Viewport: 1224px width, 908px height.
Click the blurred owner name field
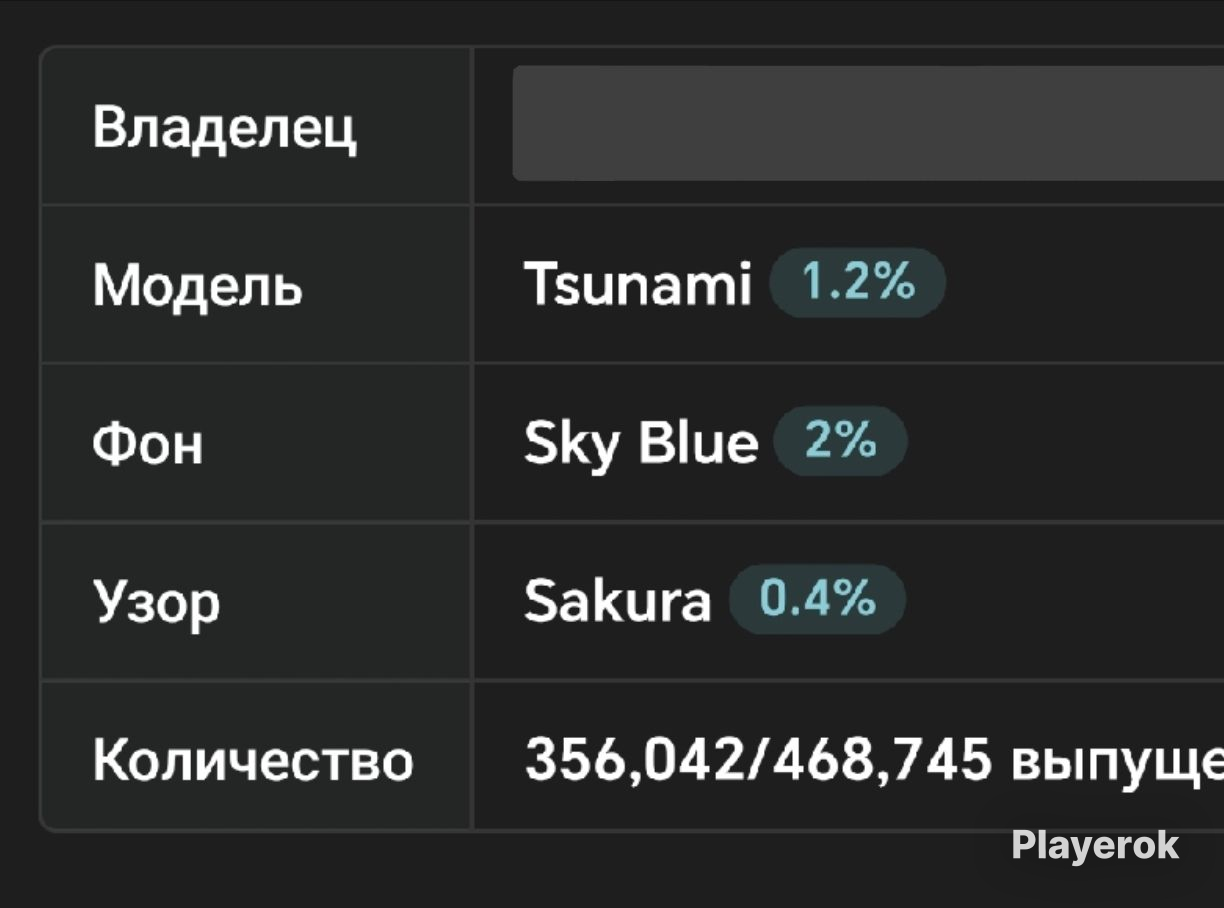click(868, 123)
